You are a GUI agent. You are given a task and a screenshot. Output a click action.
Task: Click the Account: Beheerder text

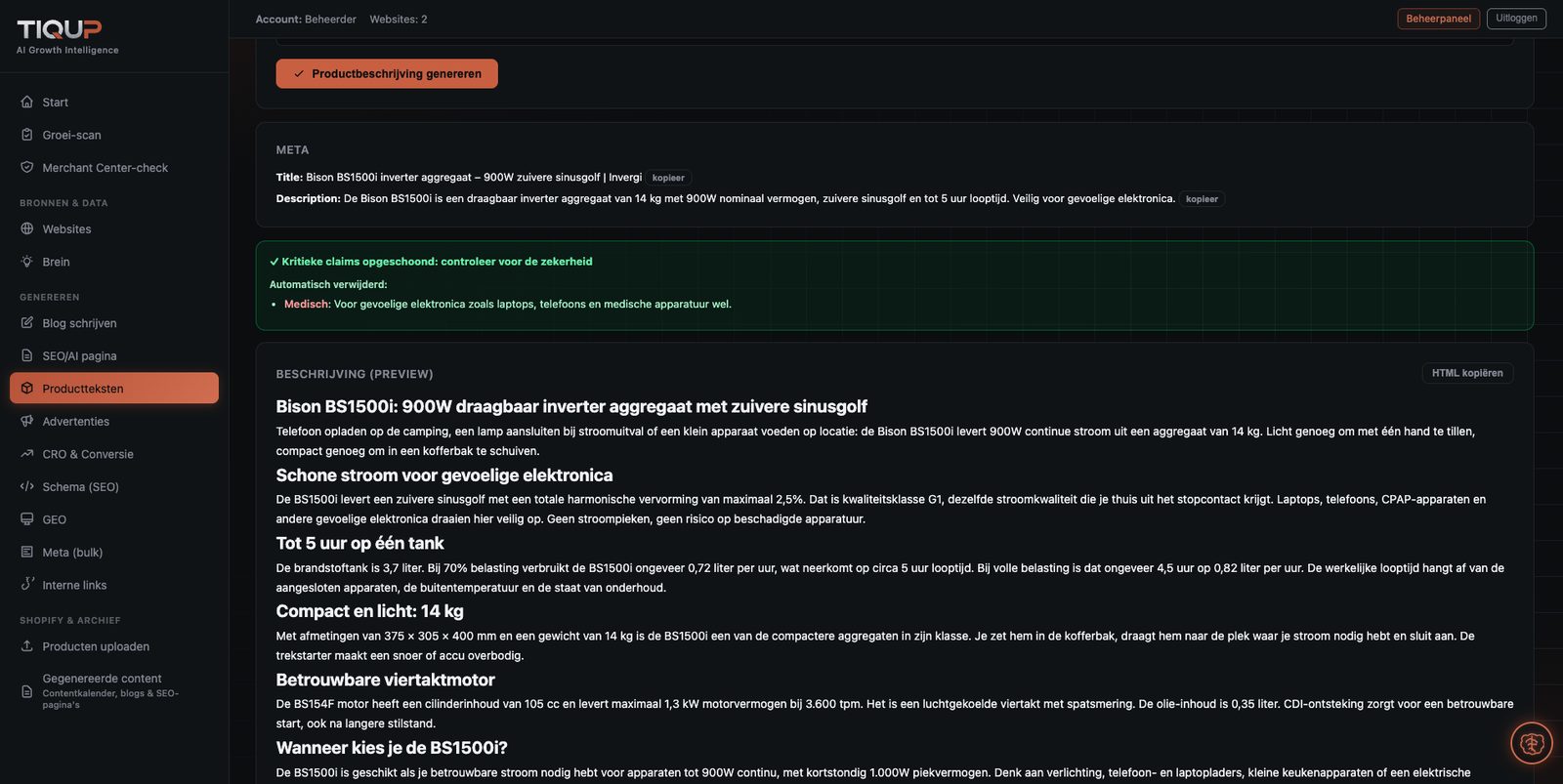point(306,20)
